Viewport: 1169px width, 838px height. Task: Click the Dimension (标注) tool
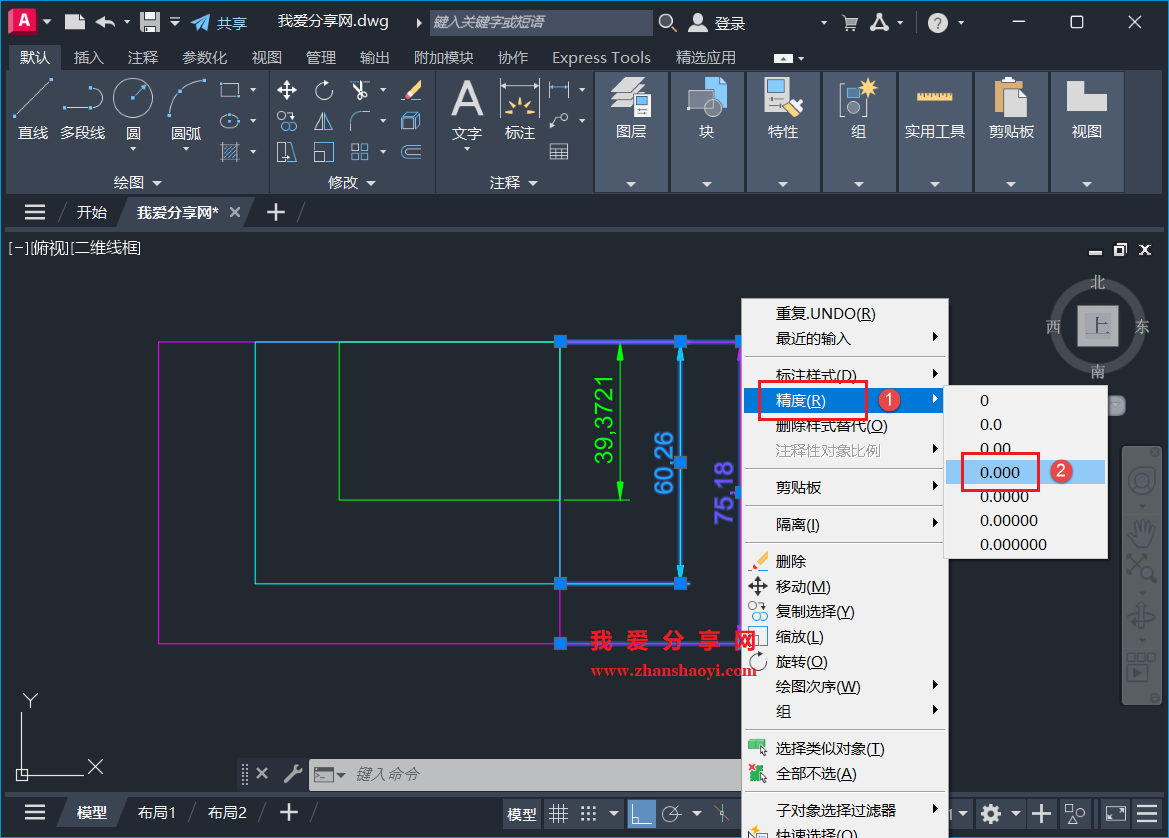(x=520, y=110)
